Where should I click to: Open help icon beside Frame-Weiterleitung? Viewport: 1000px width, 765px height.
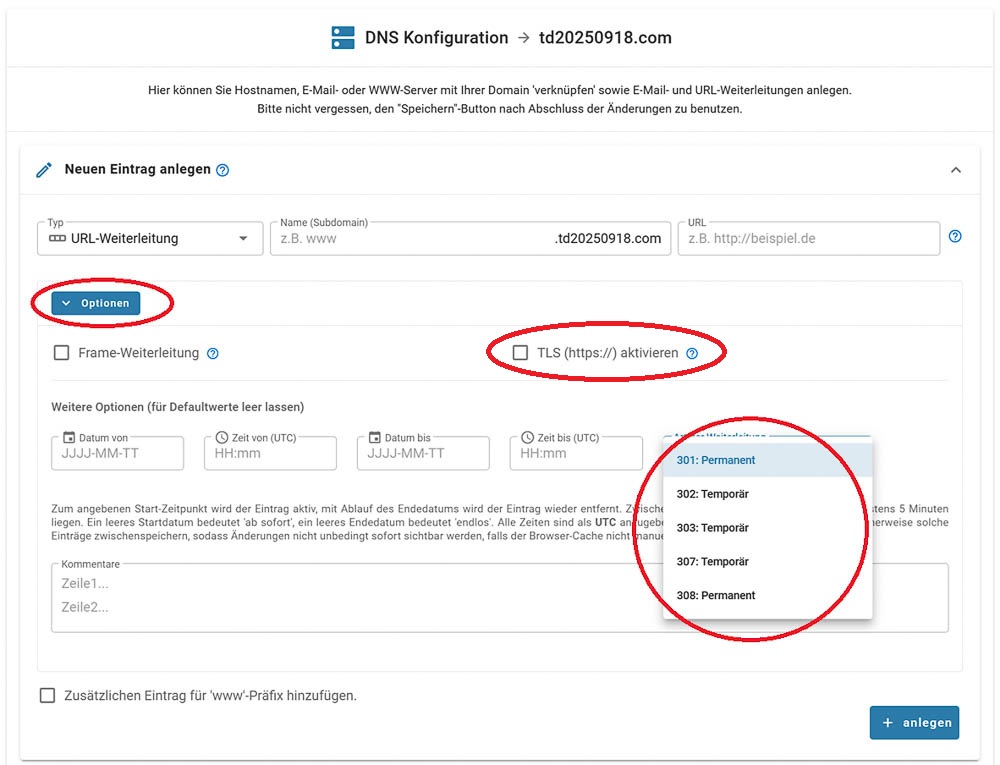tap(212, 353)
